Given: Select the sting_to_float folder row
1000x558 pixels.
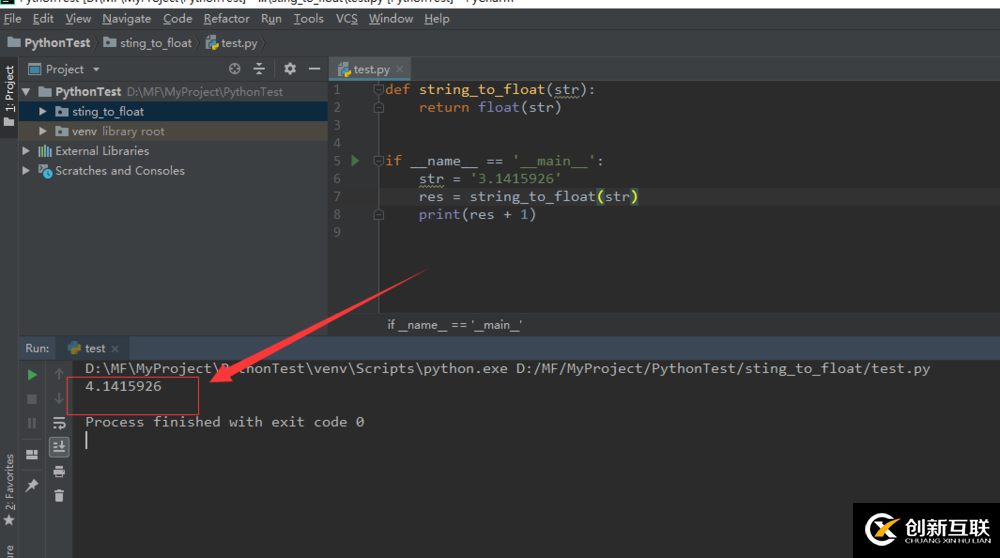Looking at the screenshot, I should pyautogui.click(x=173, y=112).
